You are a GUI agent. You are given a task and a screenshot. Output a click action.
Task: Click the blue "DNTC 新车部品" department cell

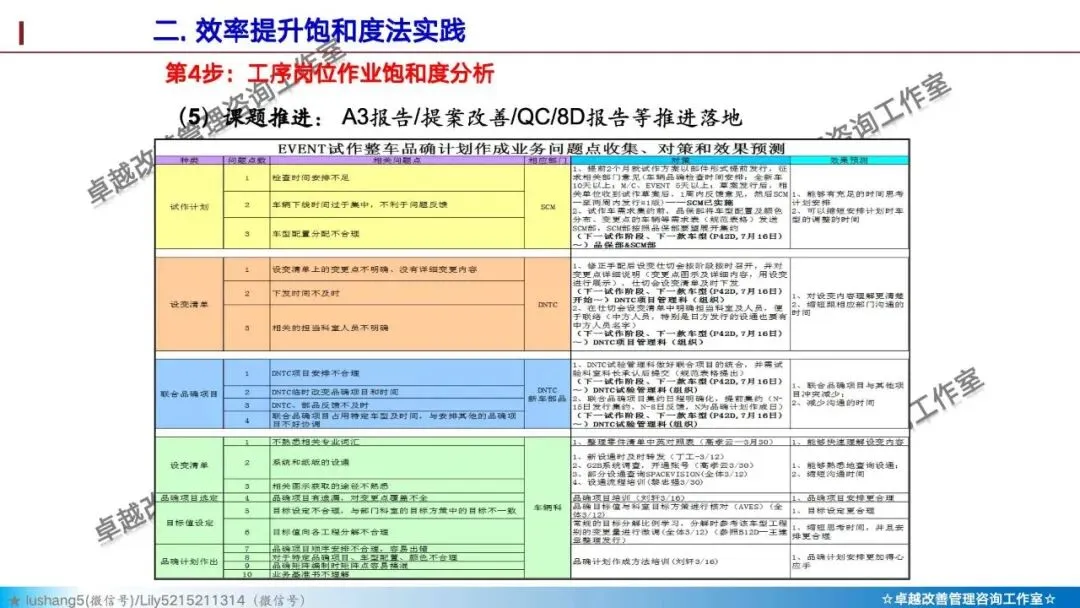pos(548,394)
